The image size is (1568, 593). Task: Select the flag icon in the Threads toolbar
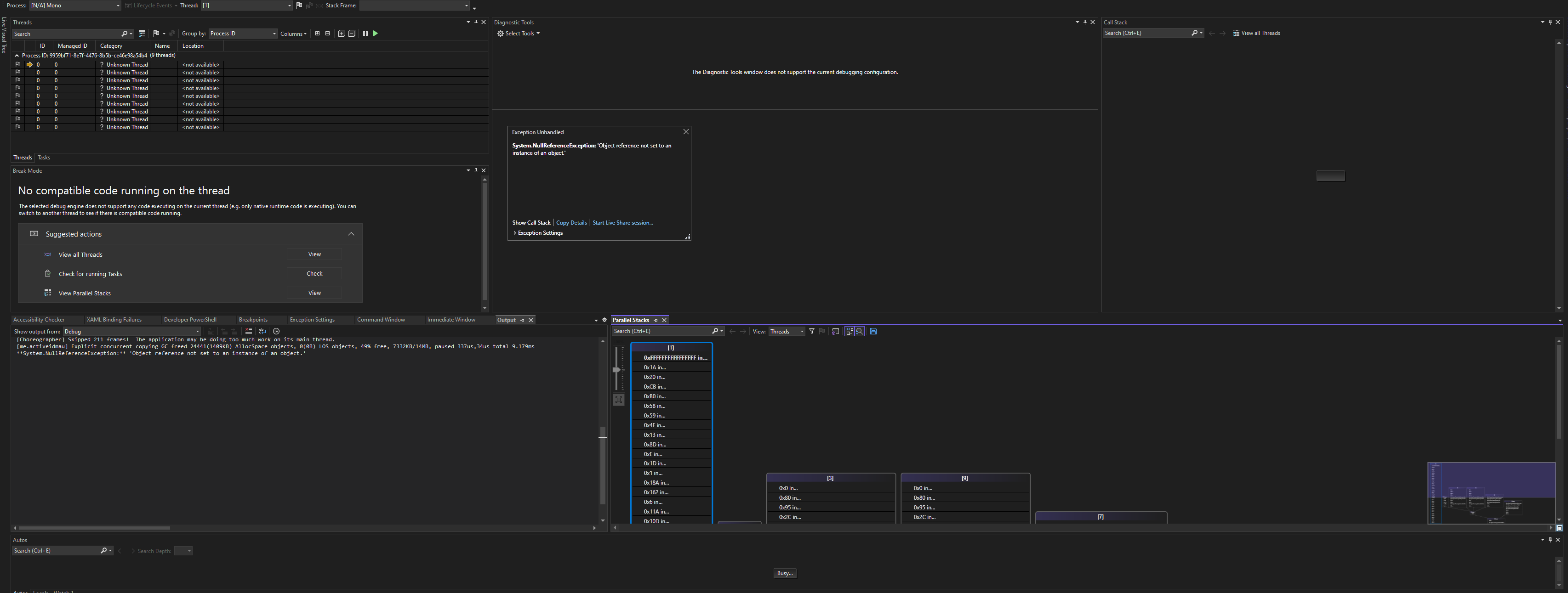coord(157,34)
